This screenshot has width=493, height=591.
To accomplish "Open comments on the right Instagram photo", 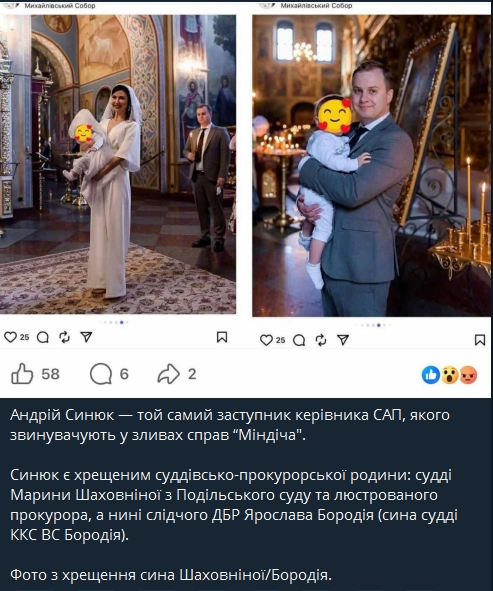I will 299,340.
